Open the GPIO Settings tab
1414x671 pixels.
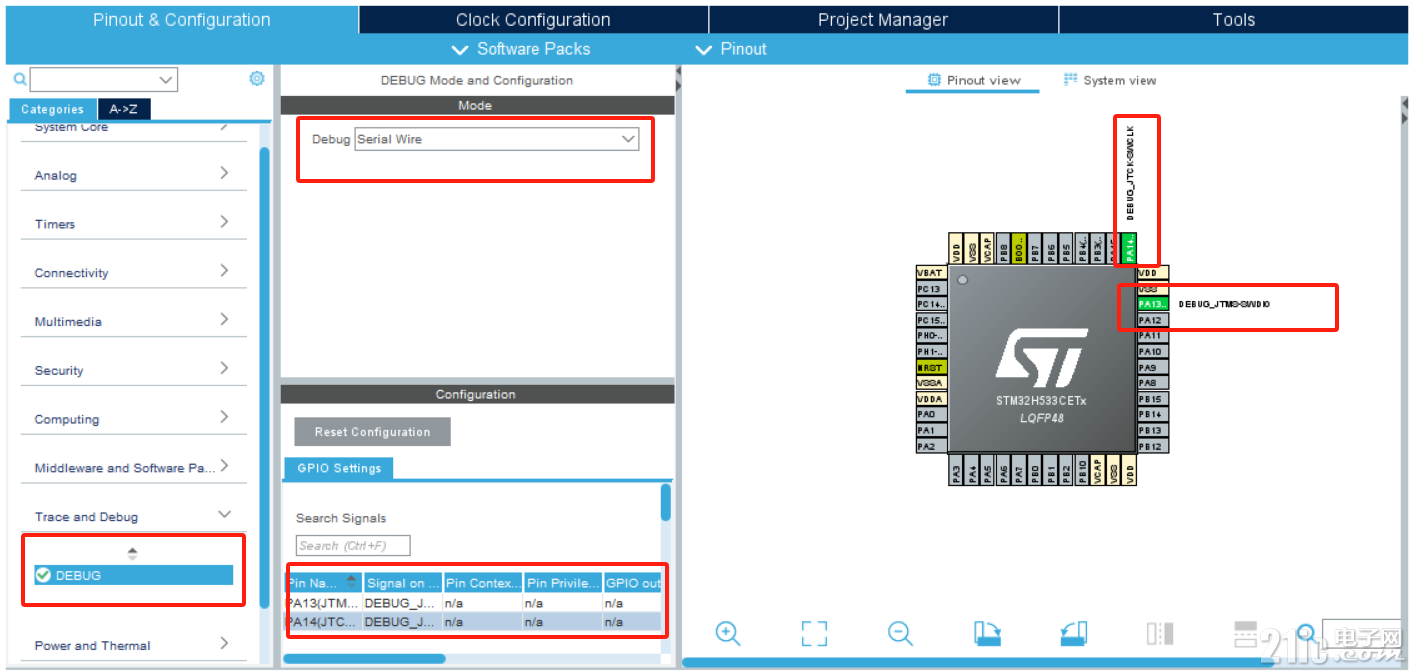[x=339, y=468]
